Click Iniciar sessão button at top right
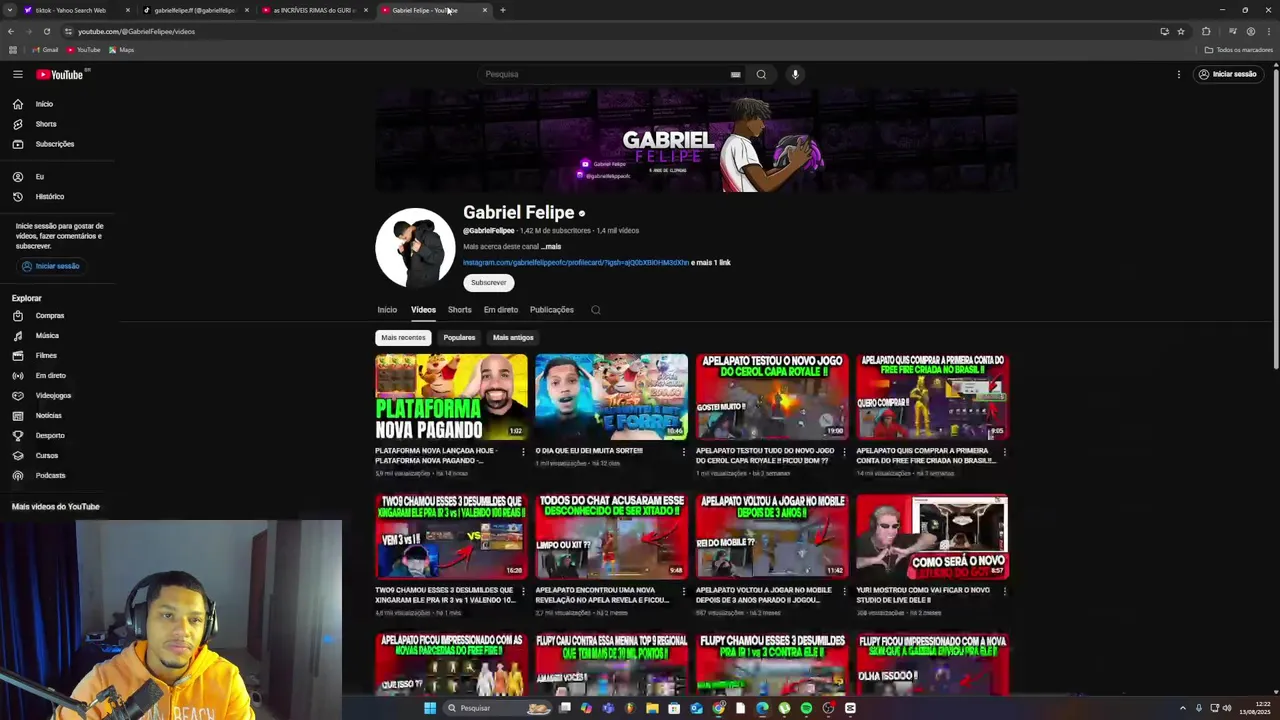This screenshot has width=1280, height=720. point(1227,74)
